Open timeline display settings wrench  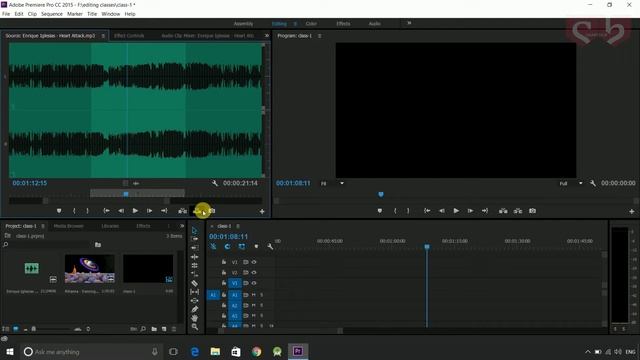click(x=270, y=247)
